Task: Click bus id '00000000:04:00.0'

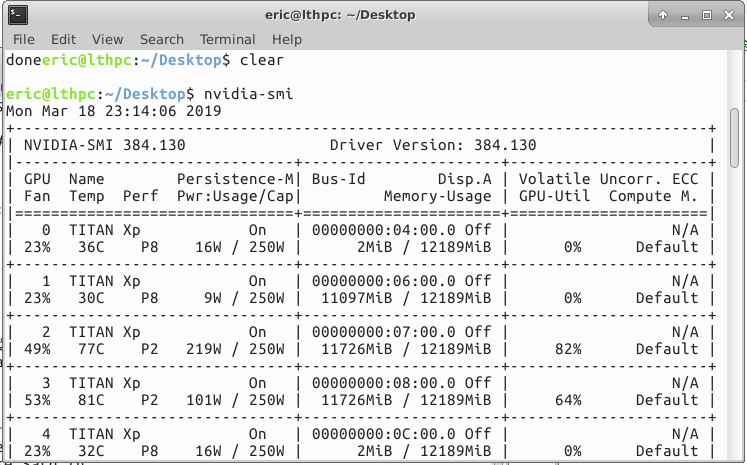Action: (384, 230)
